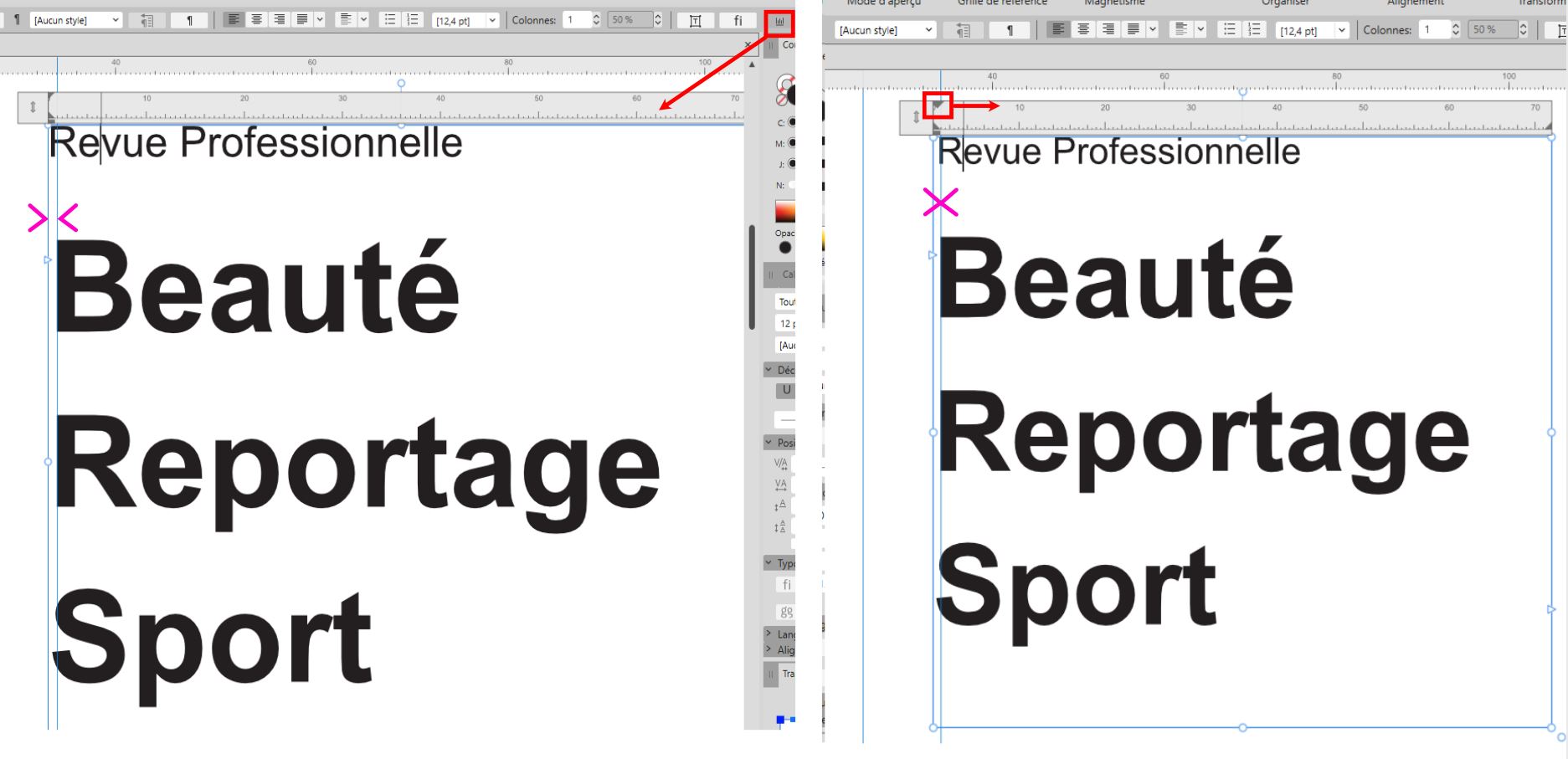The height and width of the screenshot is (759, 1568).
Task: Toggle the text ruler icon in left window
Action: tap(780, 21)
